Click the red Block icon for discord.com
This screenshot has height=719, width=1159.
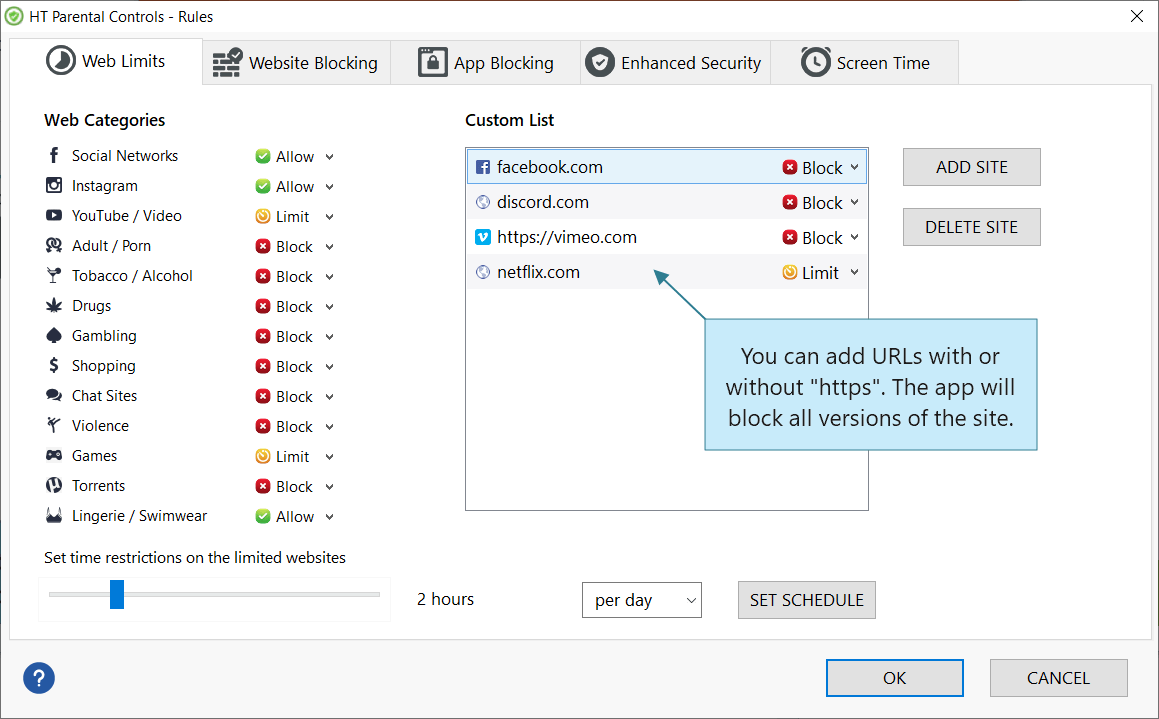[789, 202]
